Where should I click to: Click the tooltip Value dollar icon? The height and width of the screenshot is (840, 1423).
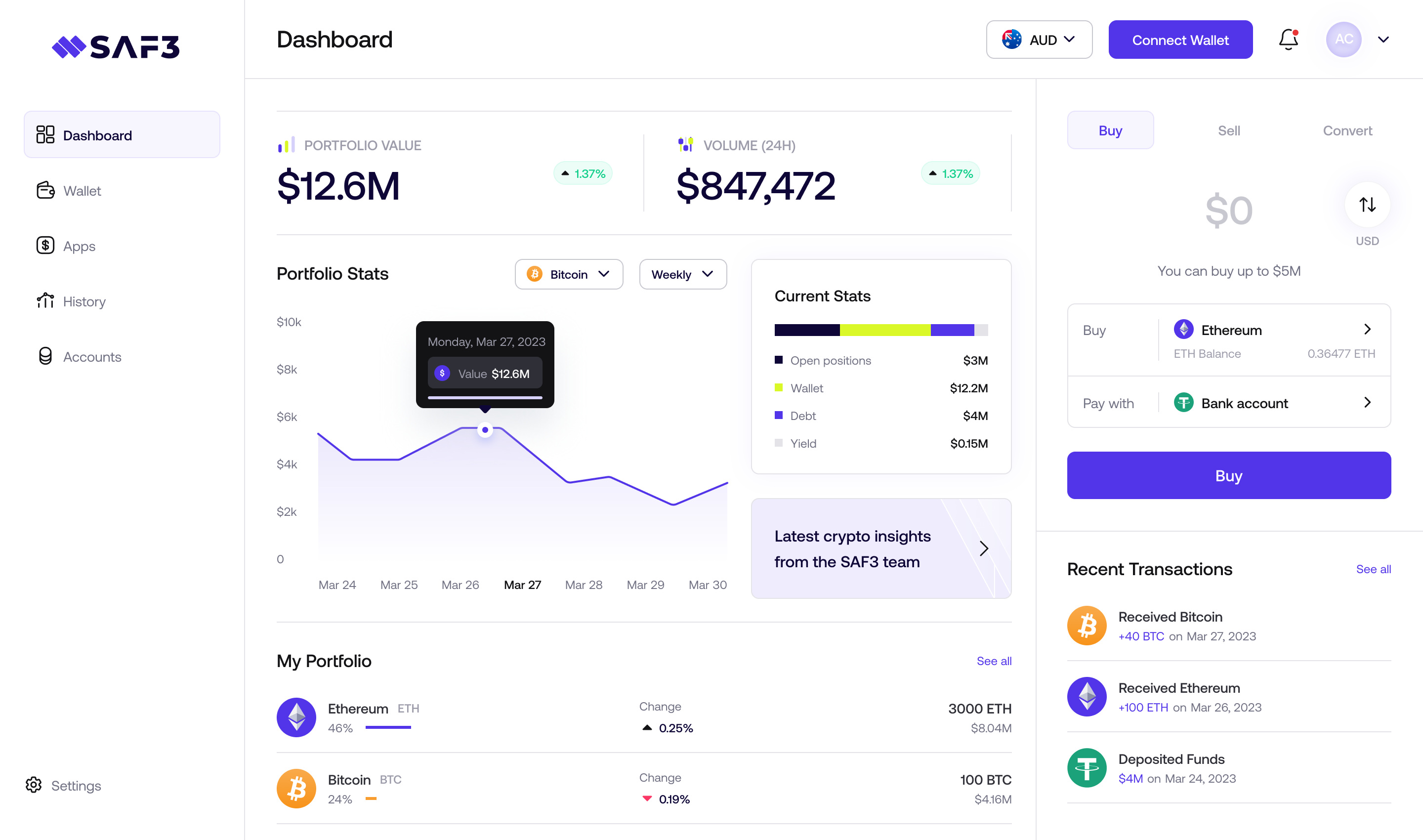442,373
